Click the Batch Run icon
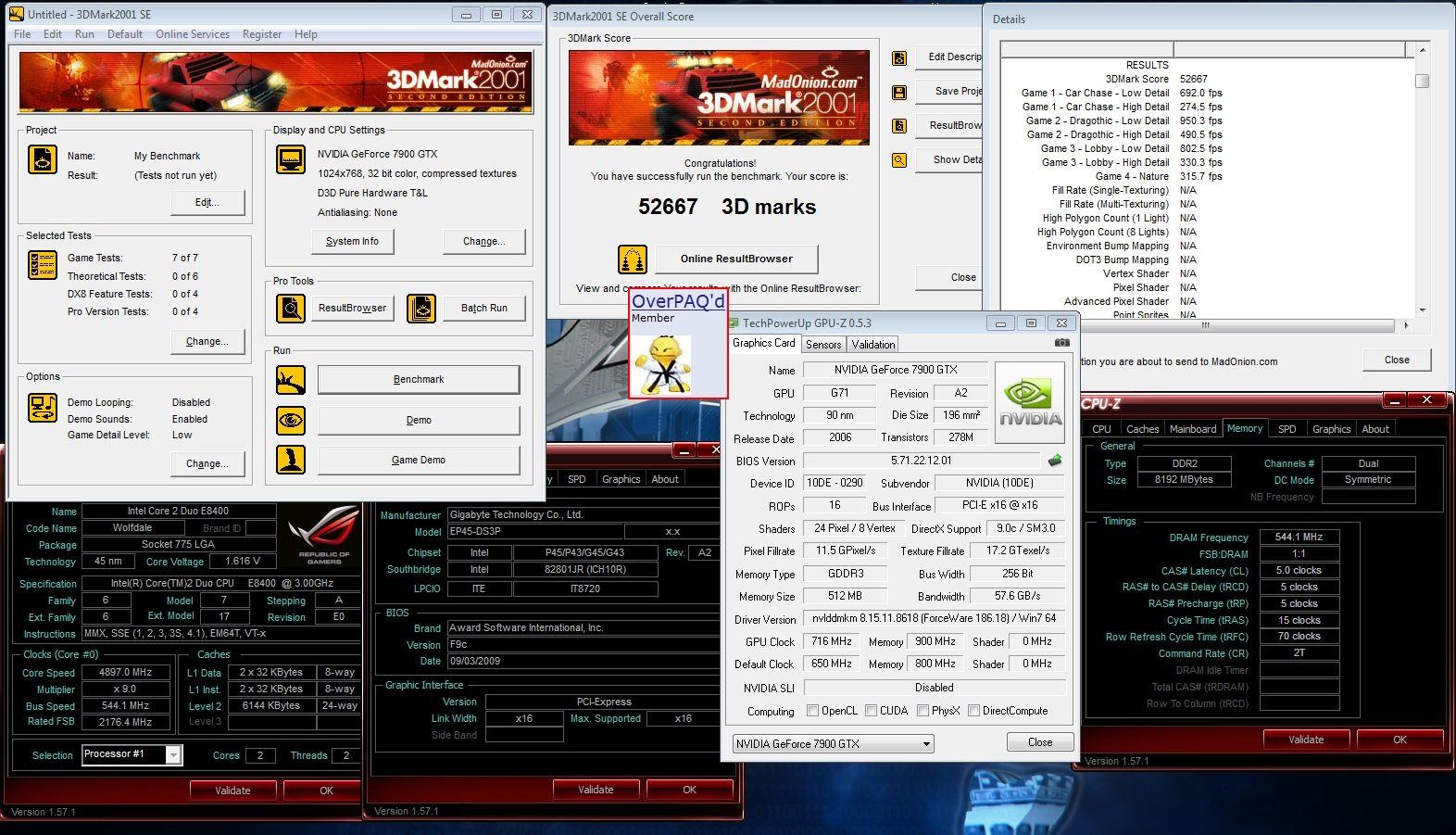Screen dimensions: 1456x835 (x=421, y=308)
